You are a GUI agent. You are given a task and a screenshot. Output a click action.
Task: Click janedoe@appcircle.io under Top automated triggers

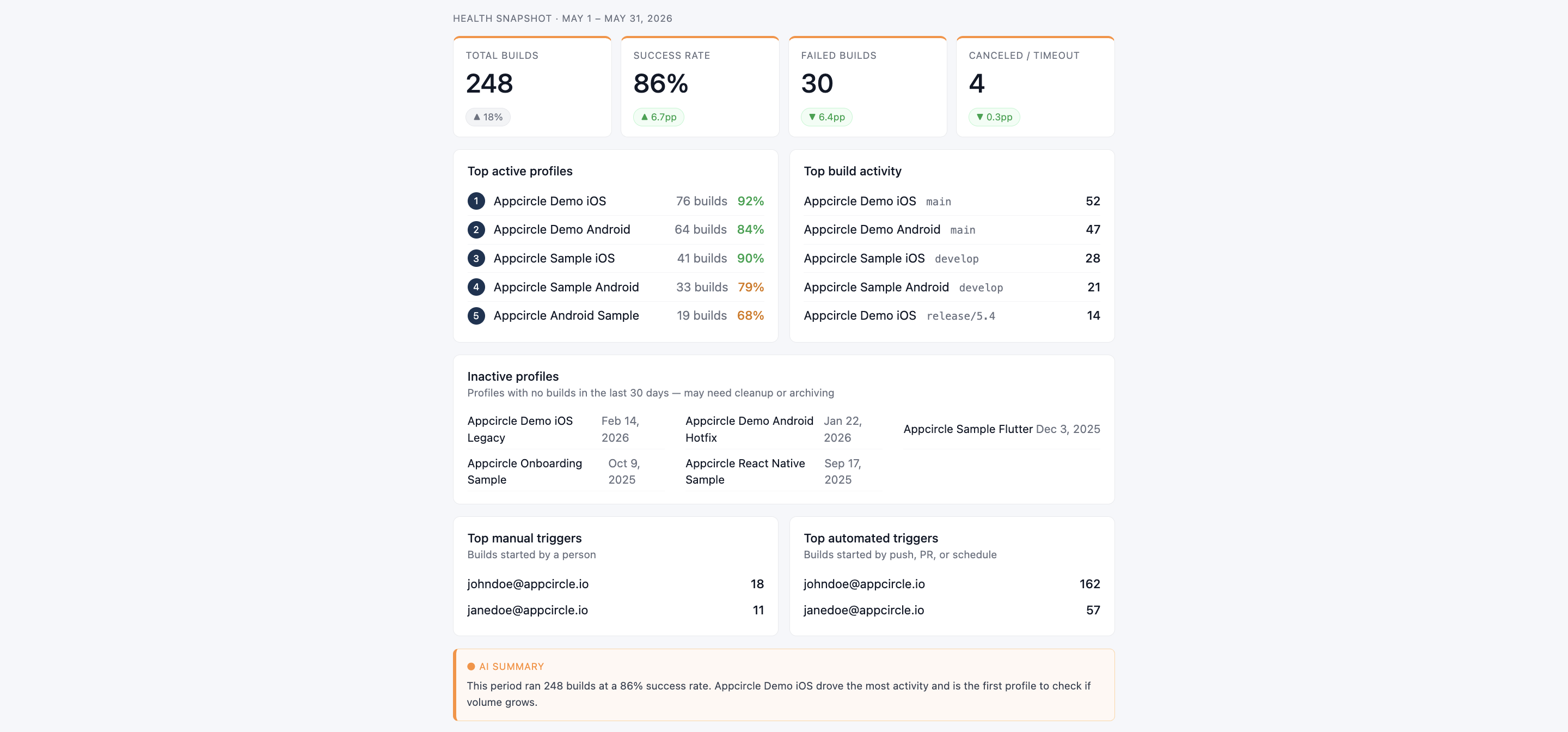coord(863,609)
